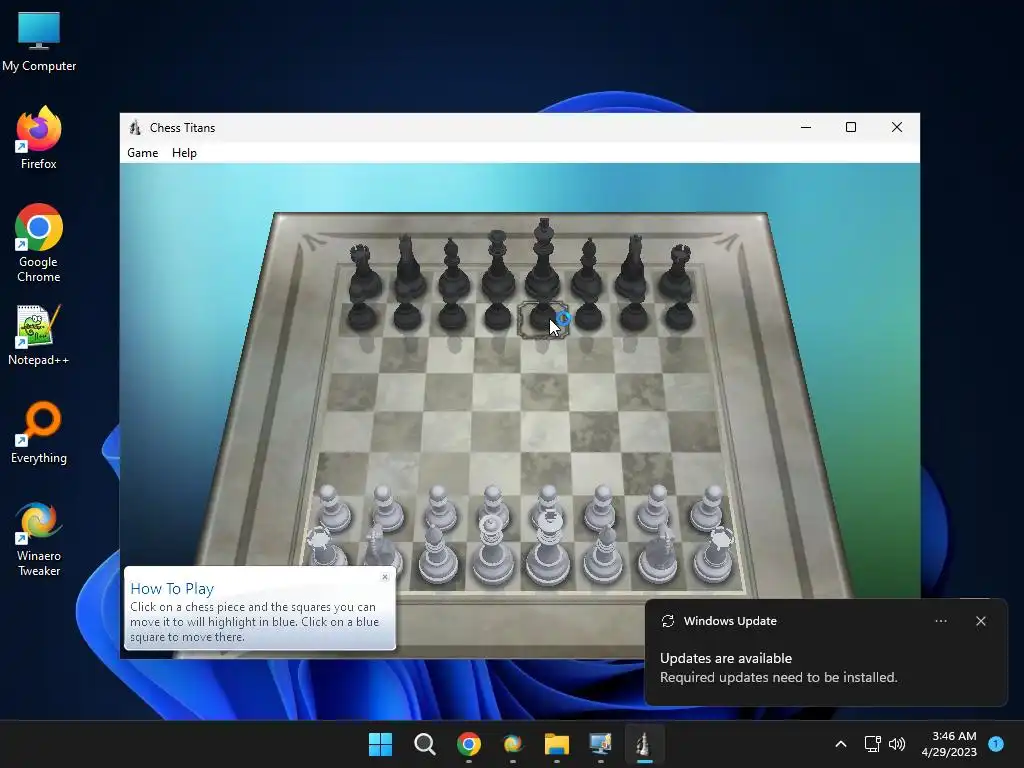Click the black king piece
Image resolution: width=1024 pixels, height=768 pixels.
coord(543,260)
